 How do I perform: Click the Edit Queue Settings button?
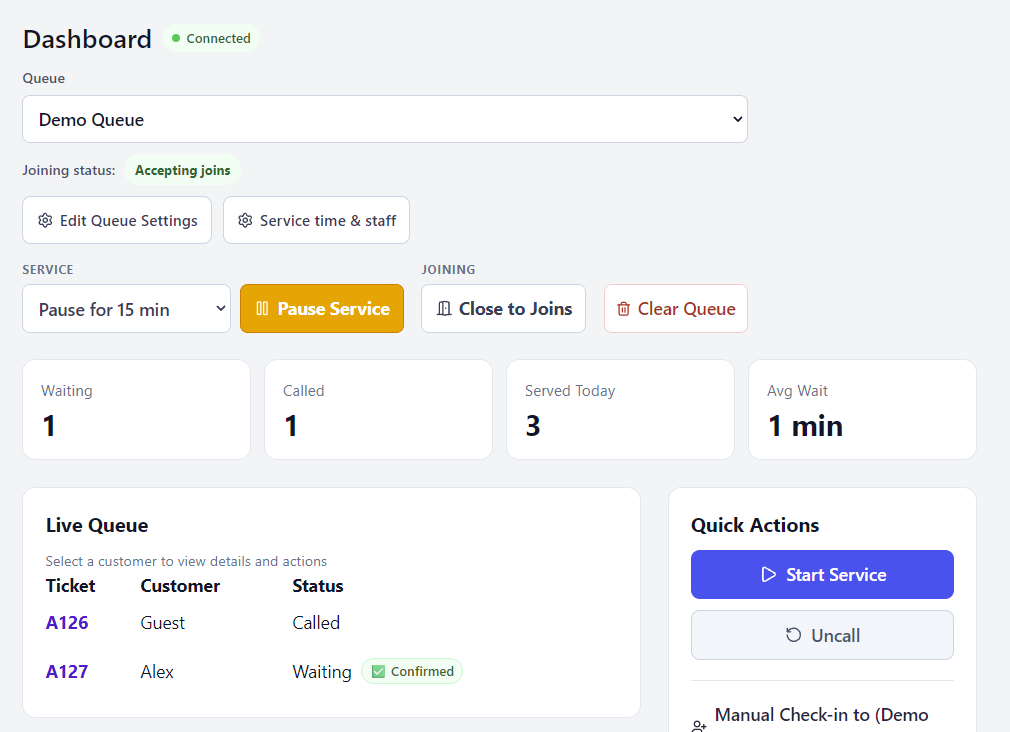tap(117, 220)
